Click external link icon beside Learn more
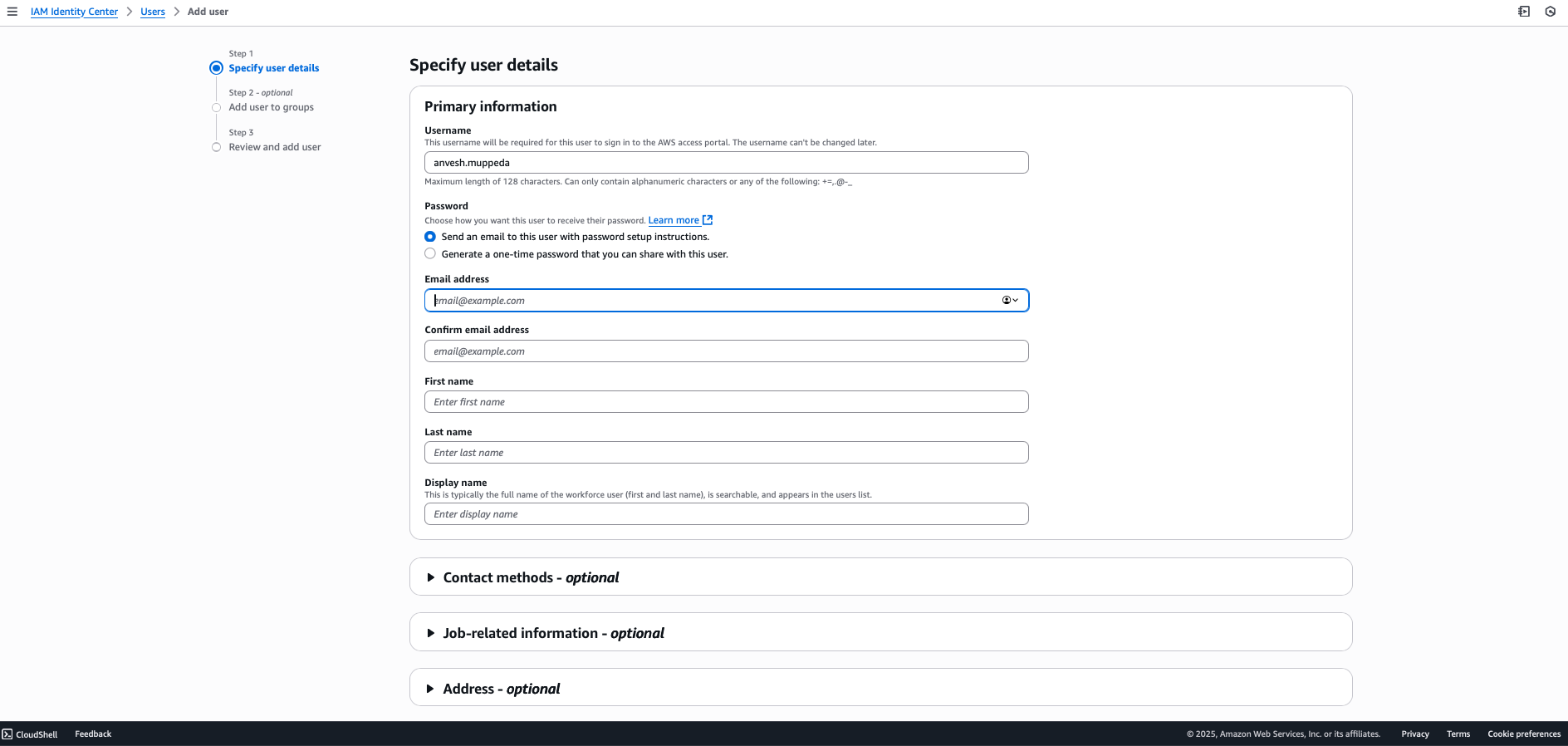This screenshot has height=746, width=1568. pos(708,220)
